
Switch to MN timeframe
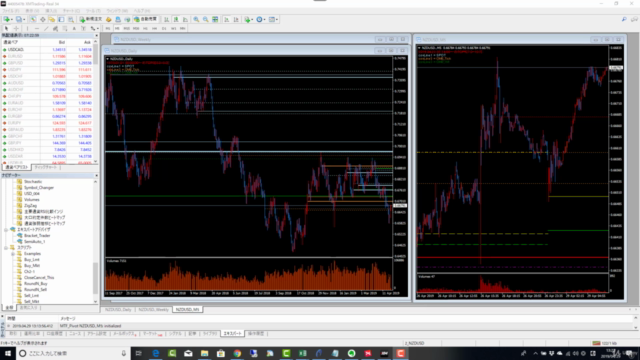[x=183, y=29]
